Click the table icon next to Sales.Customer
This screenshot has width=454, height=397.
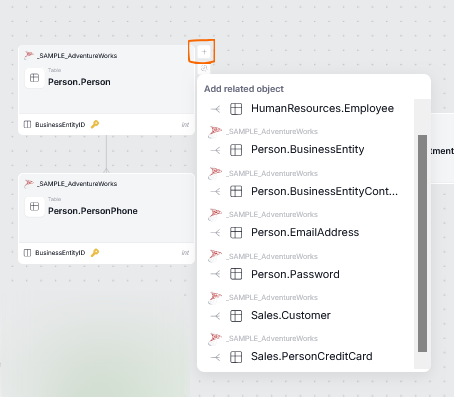point(236,316)
